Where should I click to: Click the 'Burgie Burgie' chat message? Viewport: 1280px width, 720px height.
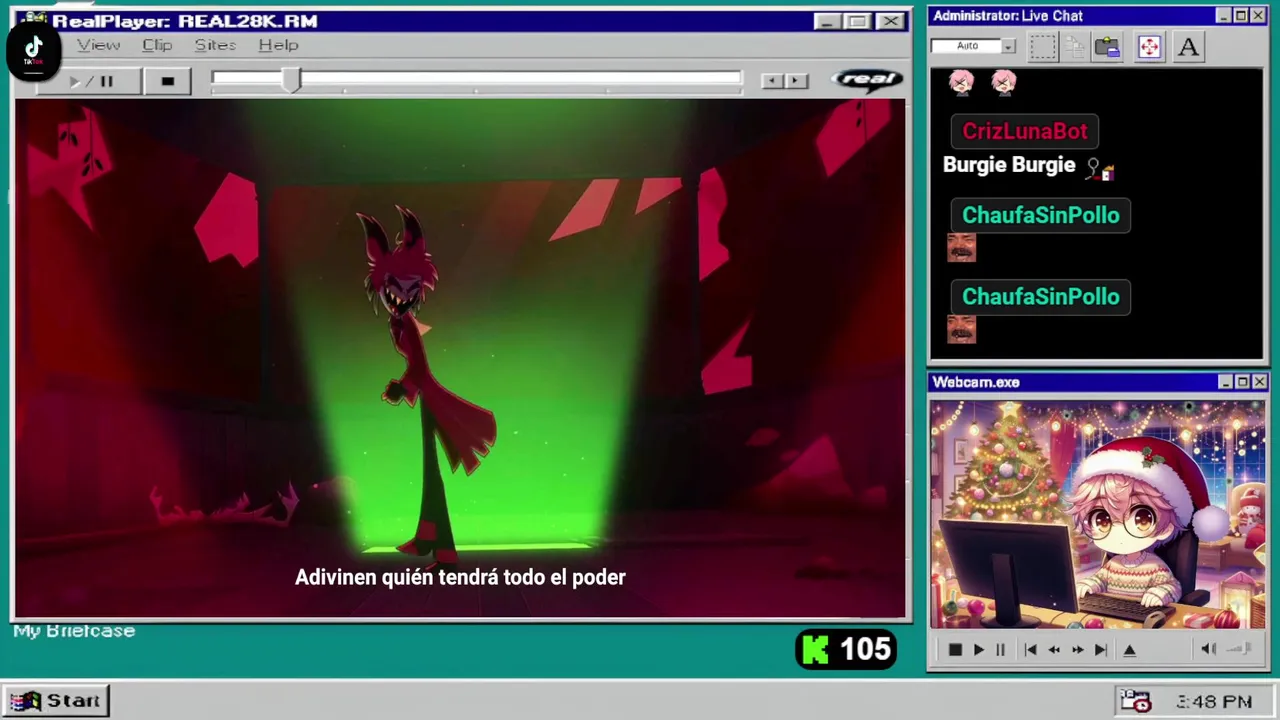coord(1009,165)
